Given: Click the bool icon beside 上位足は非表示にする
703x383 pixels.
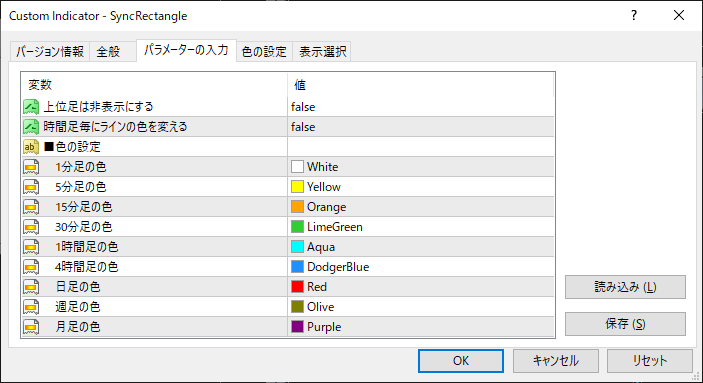Looking at the screenshot, I should click(x=31, y=107).
